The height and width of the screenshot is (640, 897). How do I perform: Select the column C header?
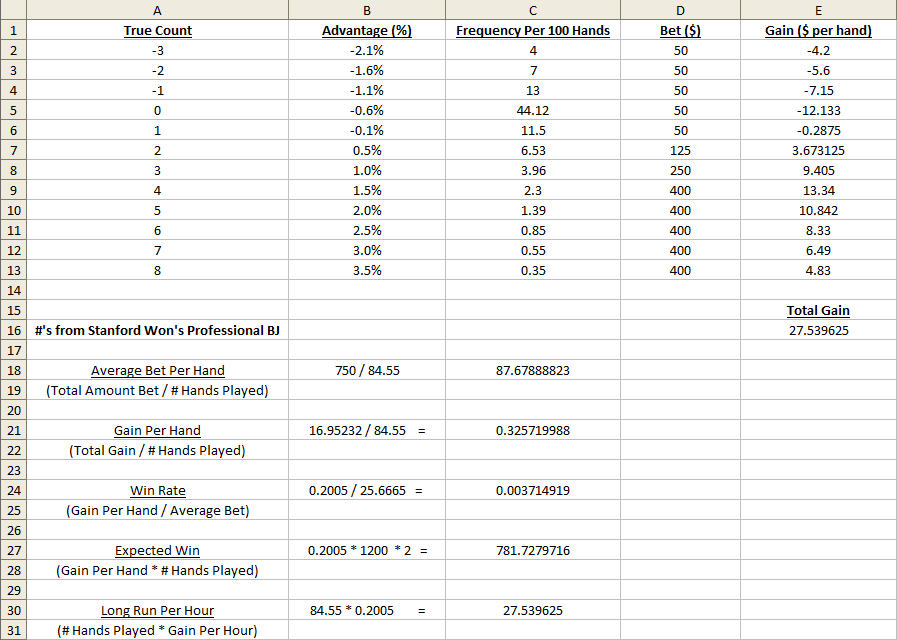coord(533,10)
